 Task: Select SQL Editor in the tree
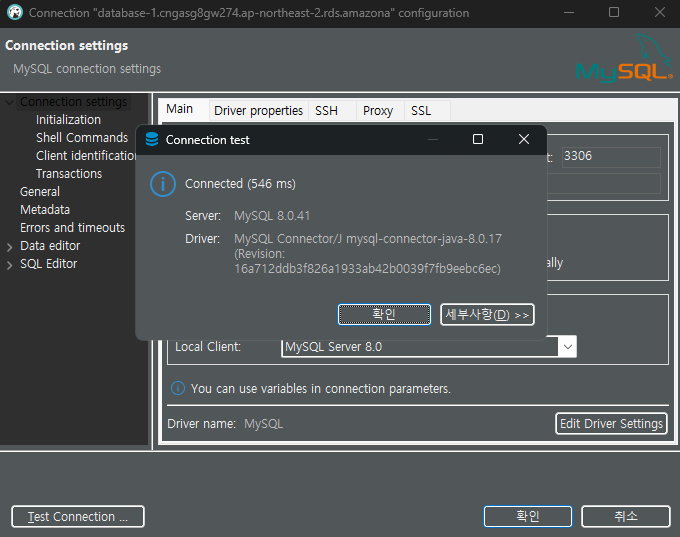[49, 264]
